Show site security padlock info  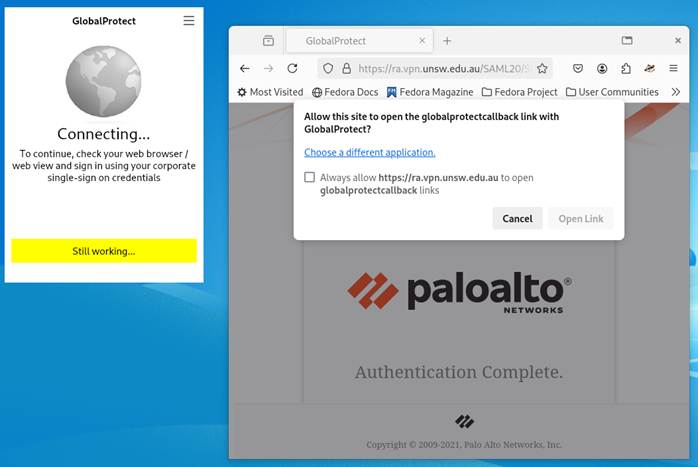click(346, 69)
